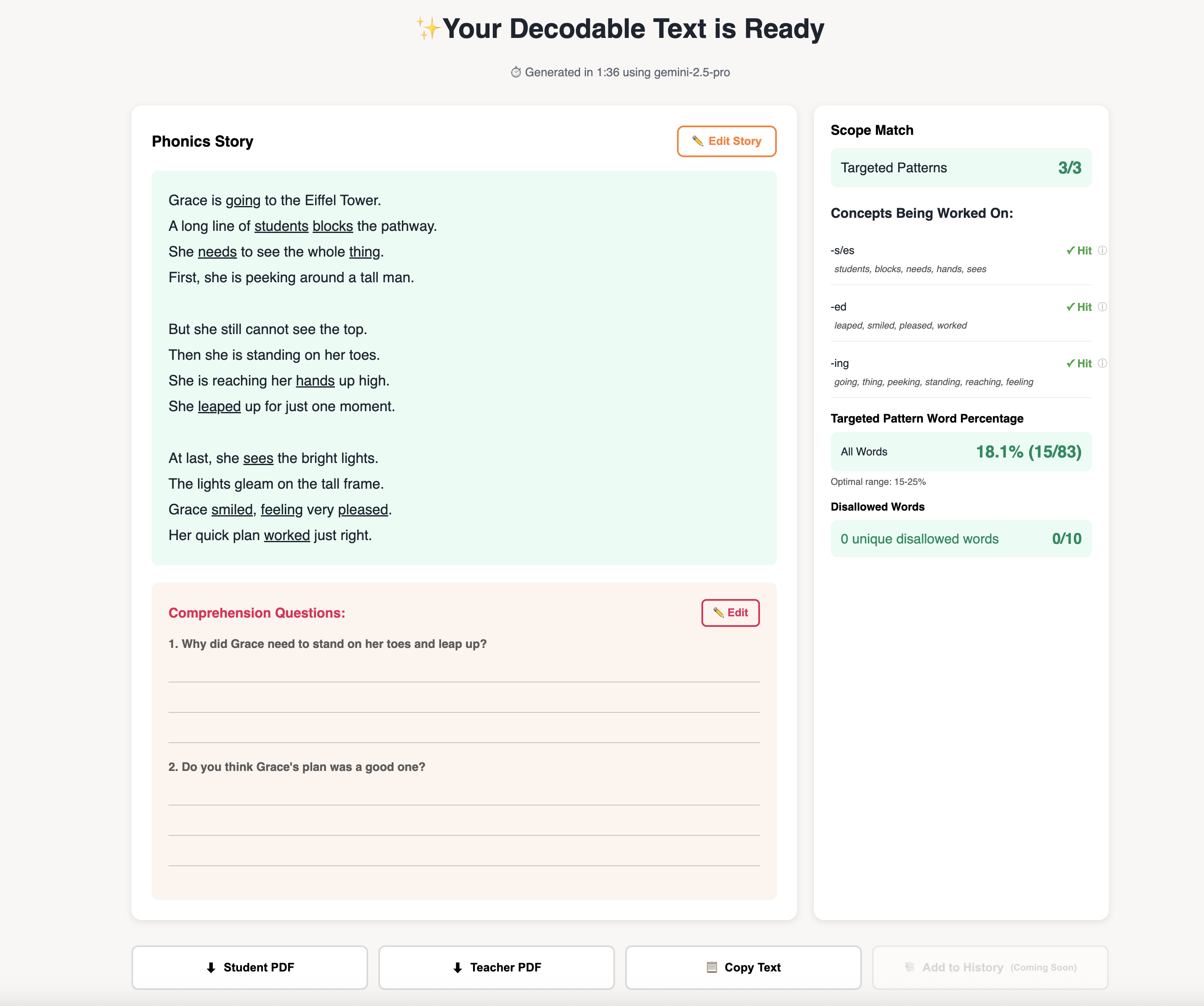This screenshot has width=1204, height=1006.
Task: Copy the story text to clipboard
Action: coord(743,968)
